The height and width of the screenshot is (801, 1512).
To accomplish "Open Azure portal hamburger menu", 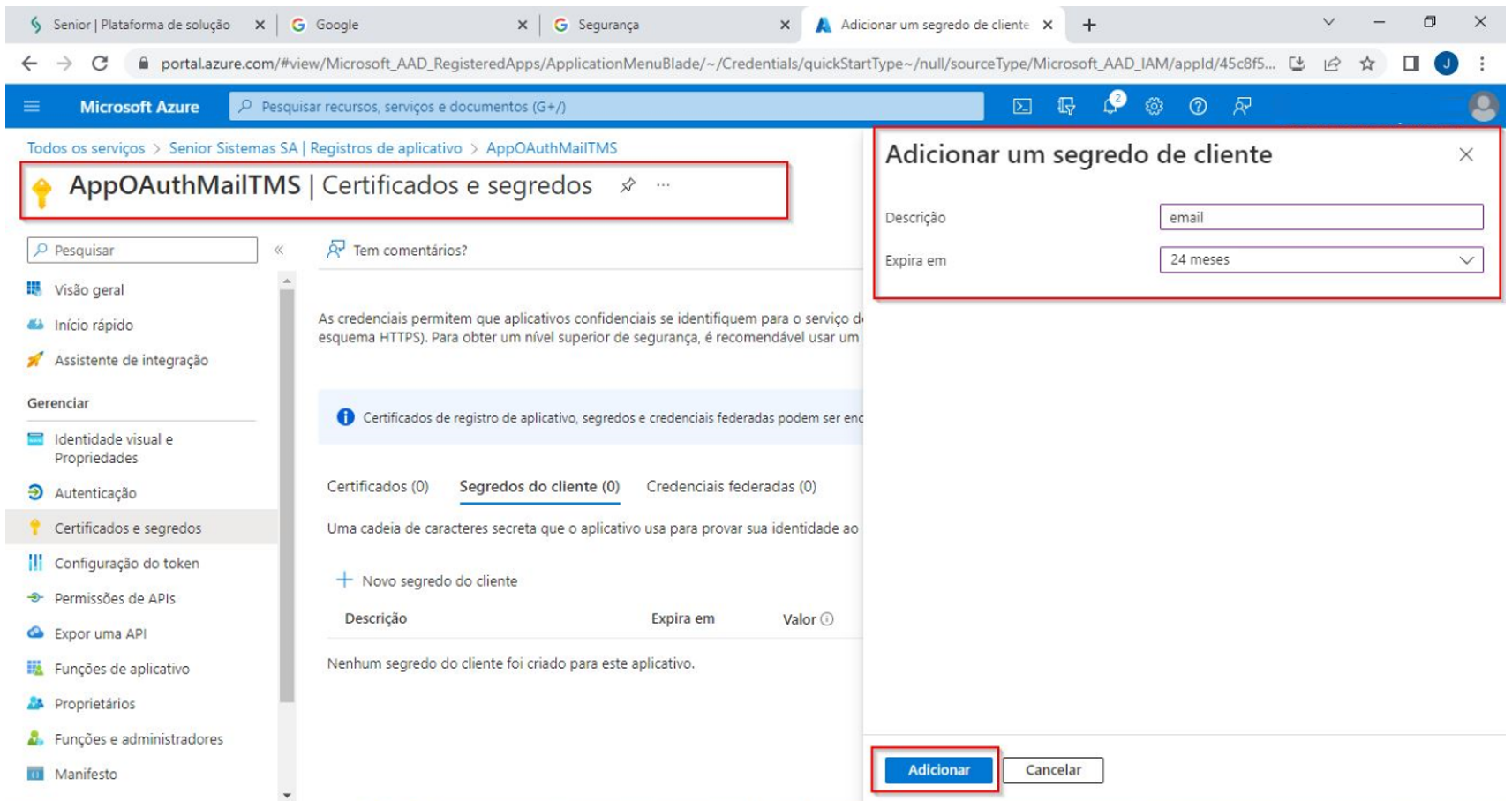I will [32, 107].
